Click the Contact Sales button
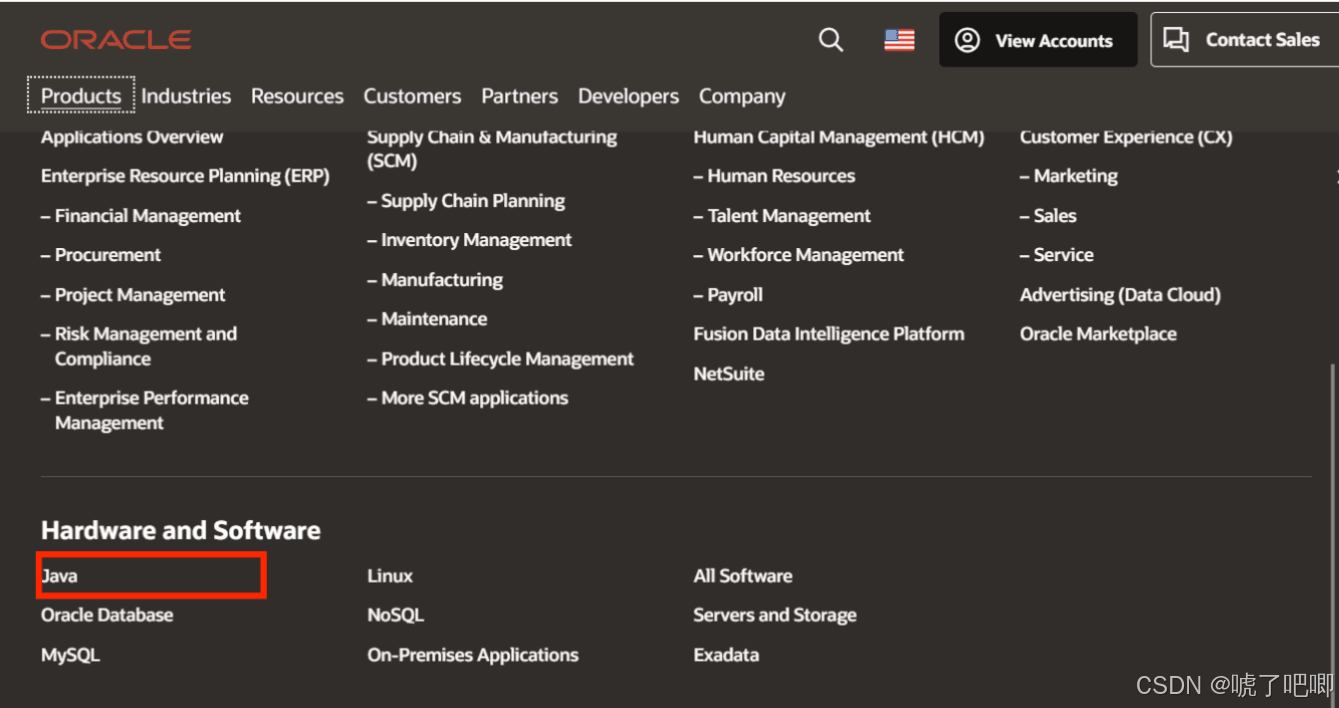Screen dimensions: 1339x708 click(x=1245, y=40)
